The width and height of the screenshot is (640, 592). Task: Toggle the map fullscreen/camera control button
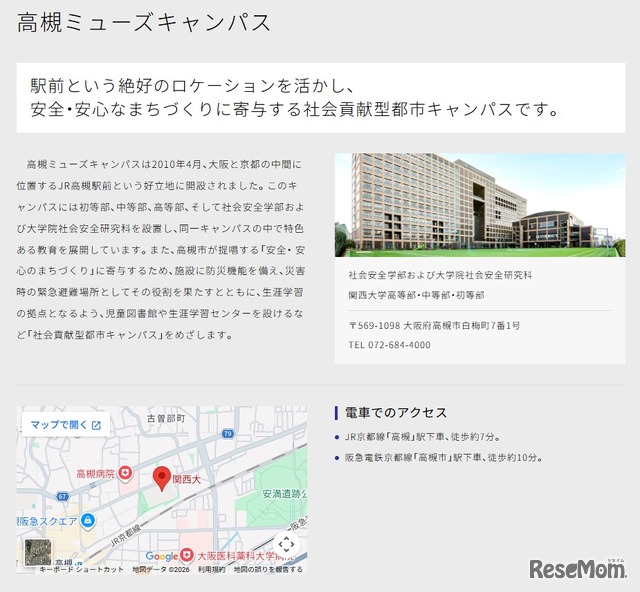click(286, 544)
